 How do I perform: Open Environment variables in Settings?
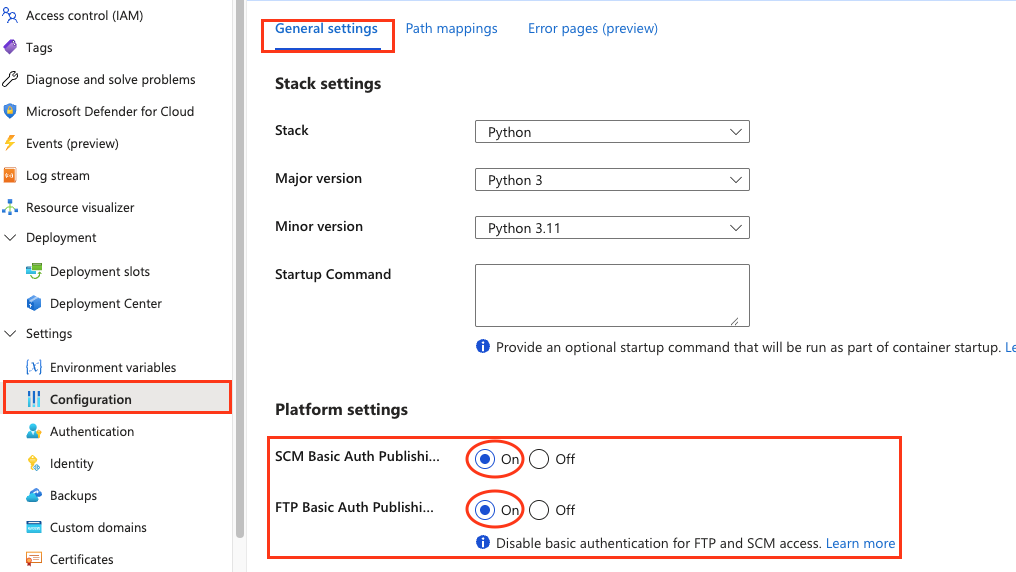[112, 368]
